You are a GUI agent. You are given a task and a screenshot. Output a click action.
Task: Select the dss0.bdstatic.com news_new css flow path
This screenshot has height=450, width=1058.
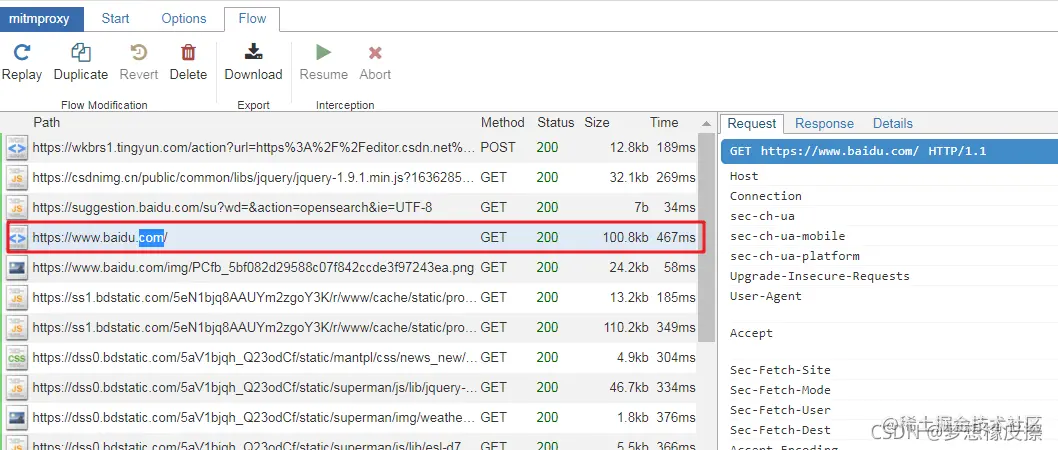[x=254, y=357]
